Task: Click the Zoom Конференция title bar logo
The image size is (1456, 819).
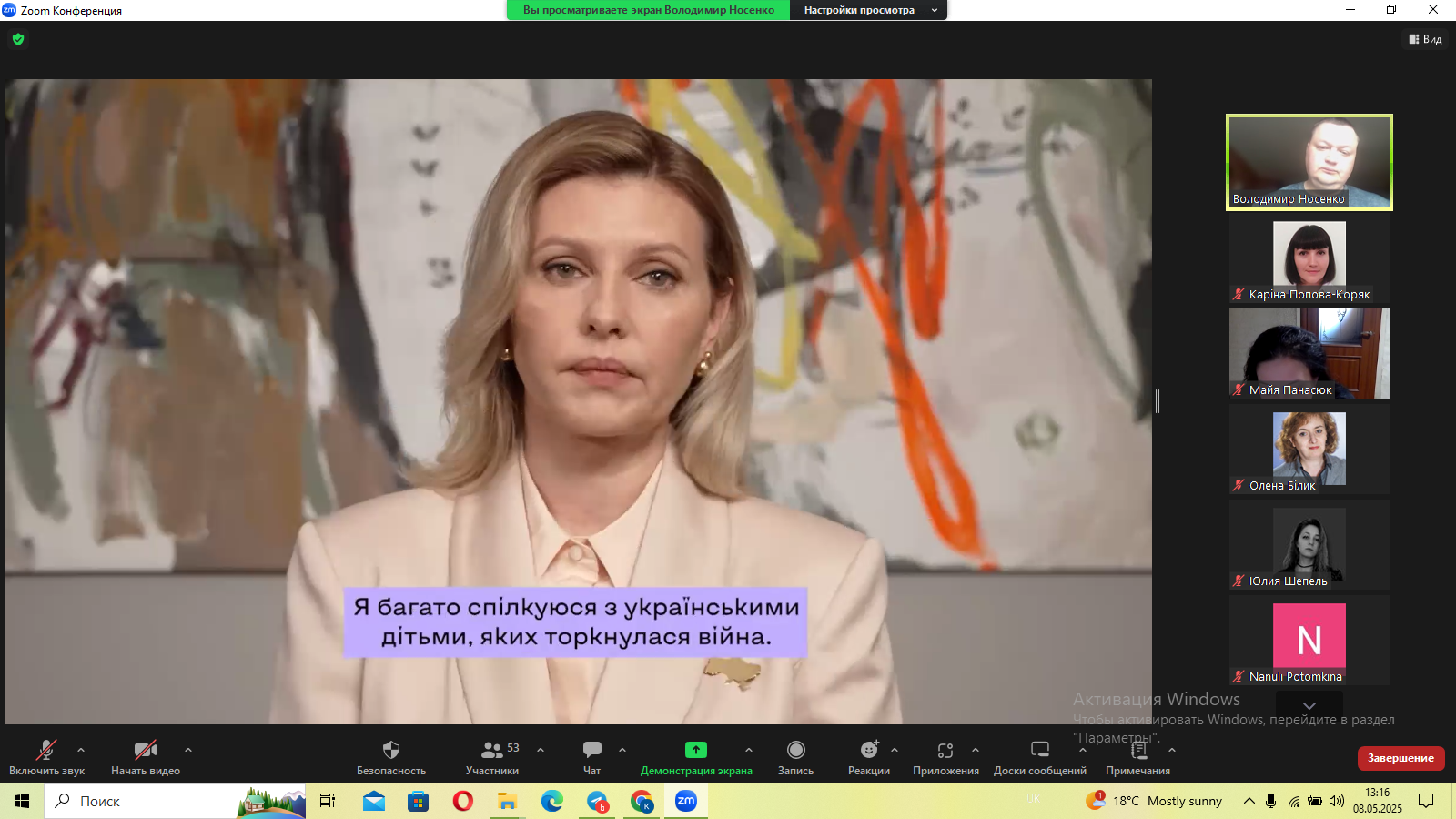Action: pos(9,10)
